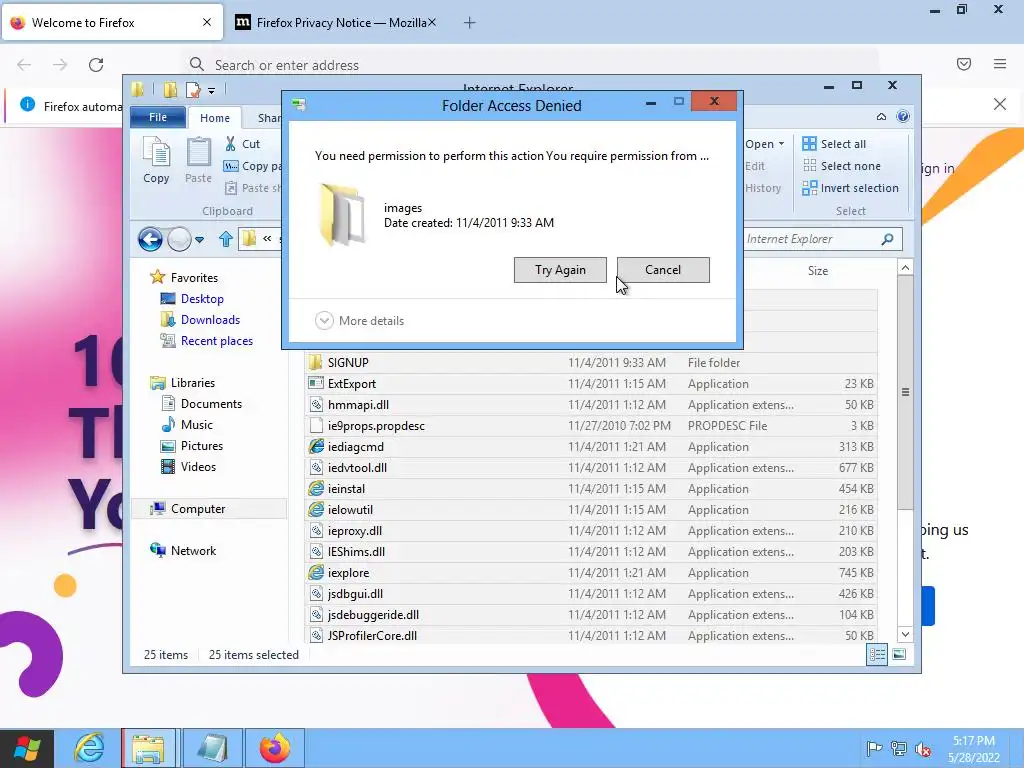The image size is (1024, 768).
Task: Select the hmmapi.dll file
Action: pos(591,404)
